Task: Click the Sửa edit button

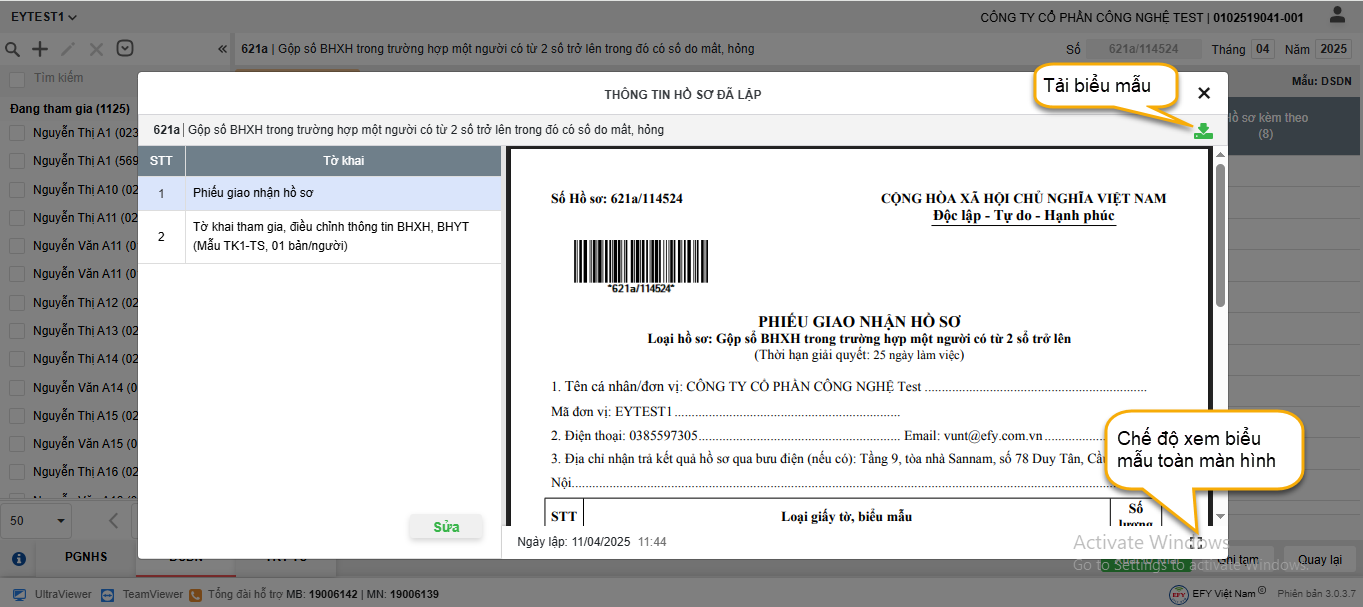Action: pos(446,526)
